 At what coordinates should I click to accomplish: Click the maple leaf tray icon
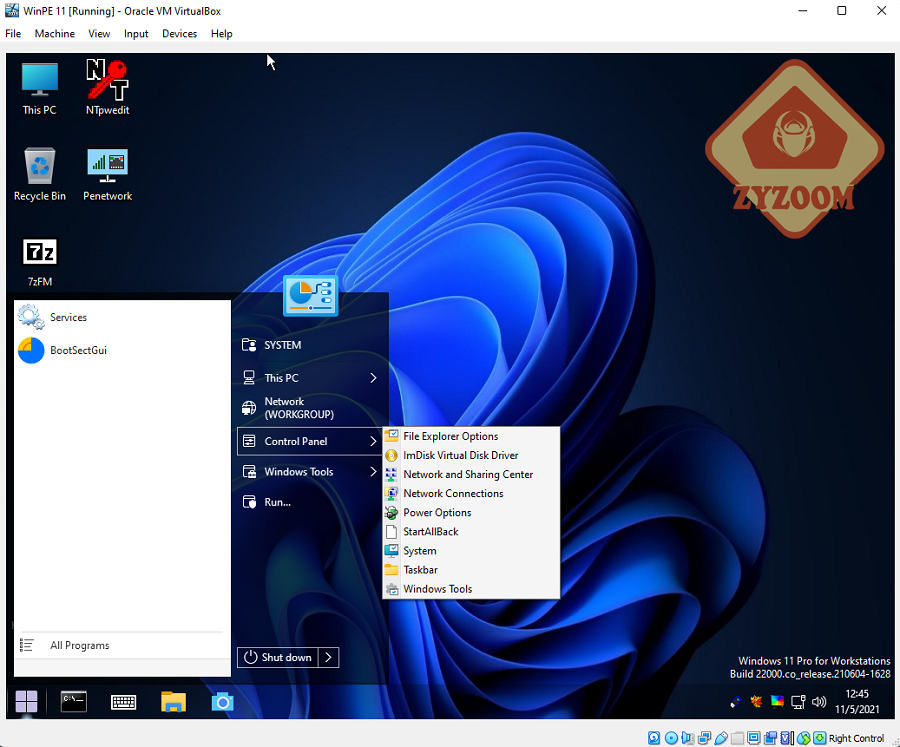pyautogui.click(x=757, y=702)
